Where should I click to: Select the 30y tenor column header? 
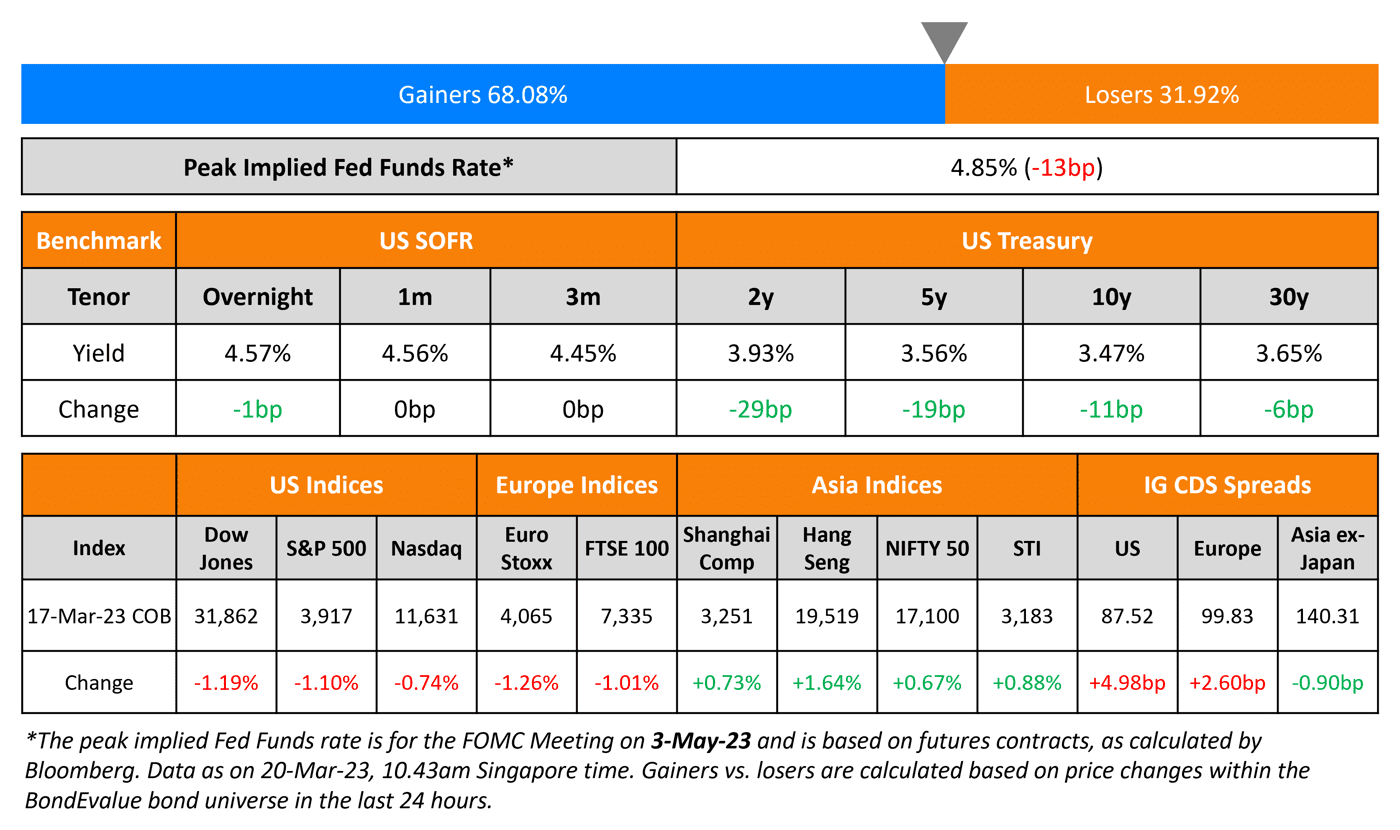[1290, 297]
